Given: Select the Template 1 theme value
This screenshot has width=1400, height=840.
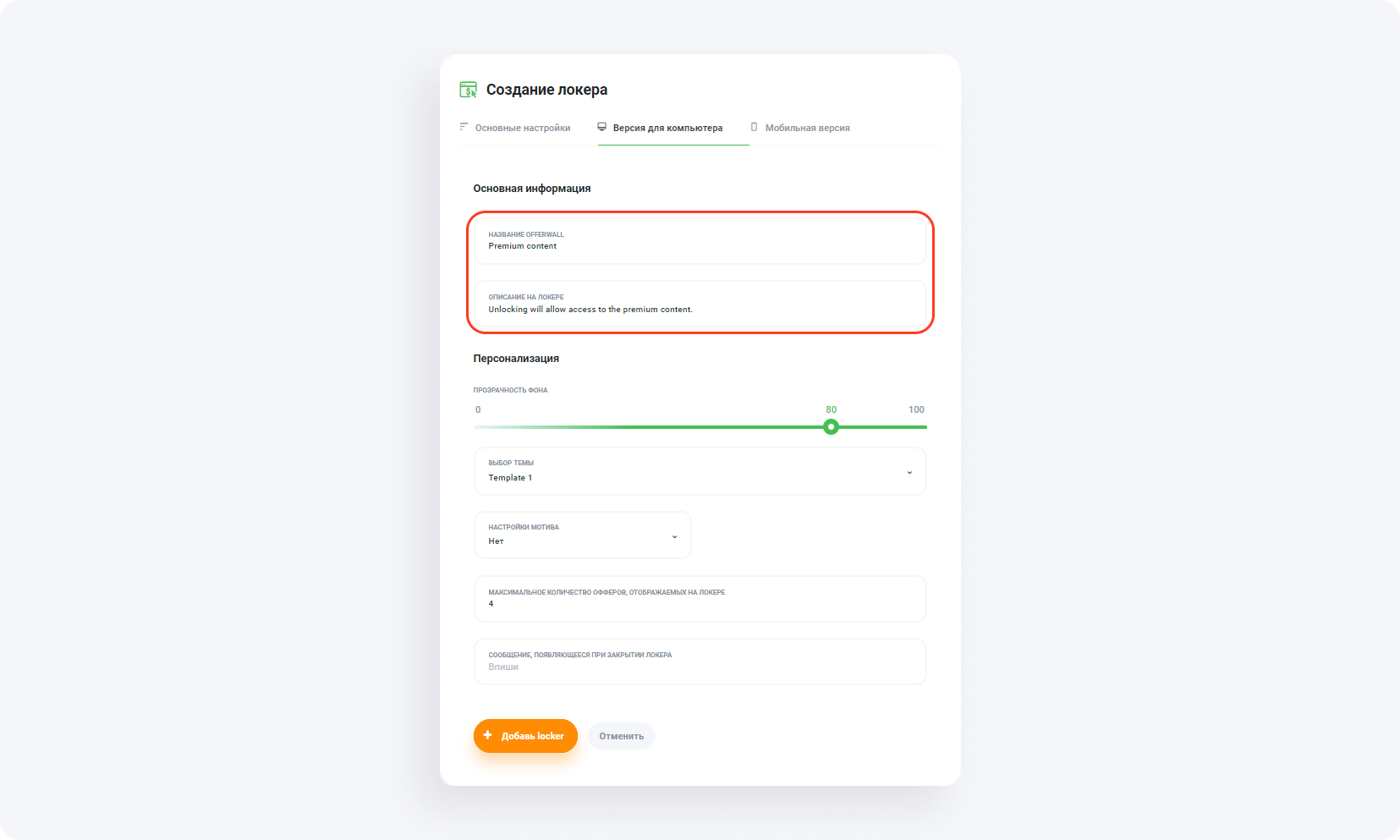Looking at the screenshot, I should click(510, 478).
